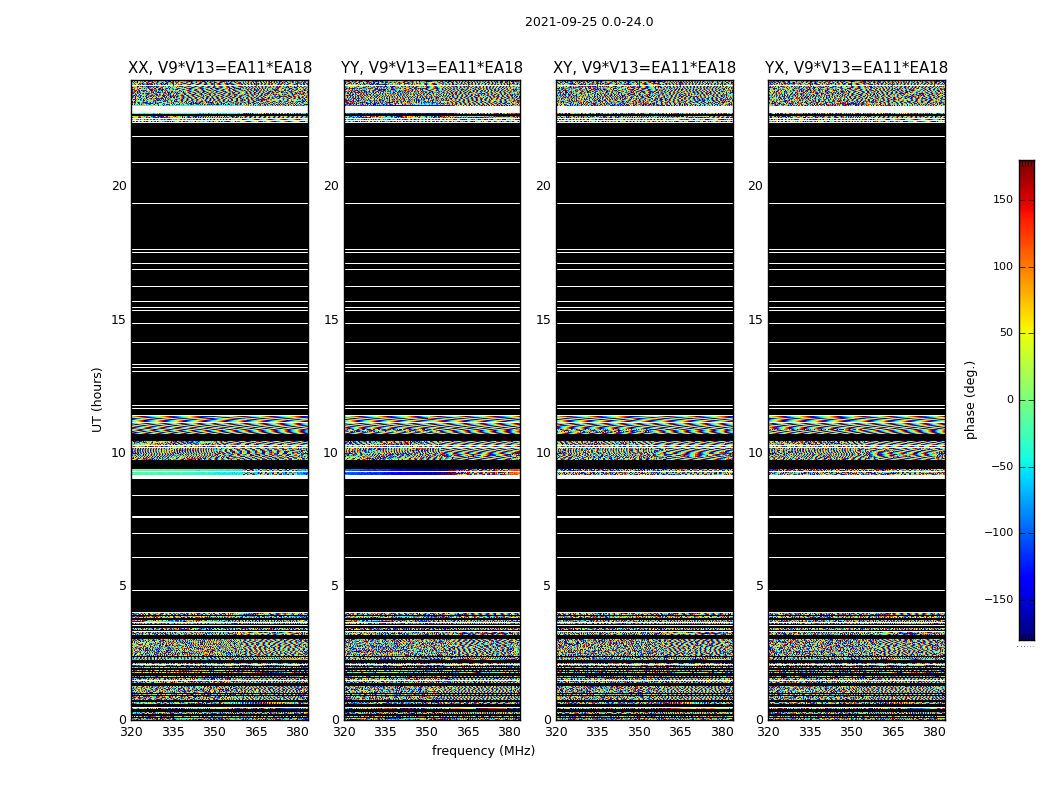Viewport: 1050px width, 800px height.
Task: Click the UT (hours) y-axis label
Action: point(98,399)
